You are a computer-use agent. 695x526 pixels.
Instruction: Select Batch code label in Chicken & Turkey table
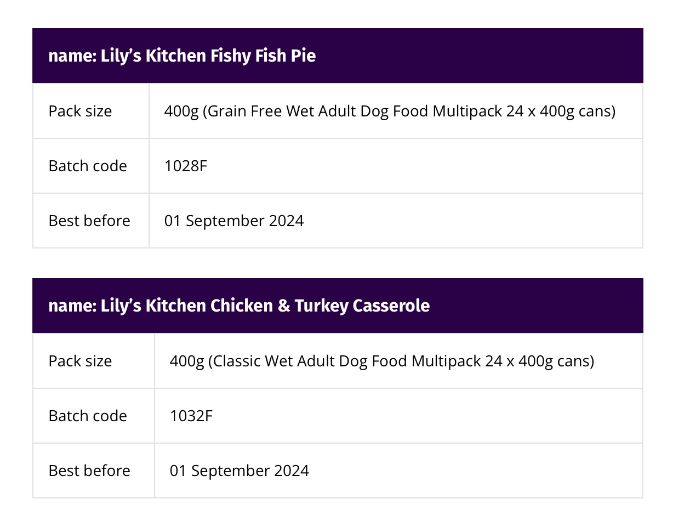(x=88, y=416)
